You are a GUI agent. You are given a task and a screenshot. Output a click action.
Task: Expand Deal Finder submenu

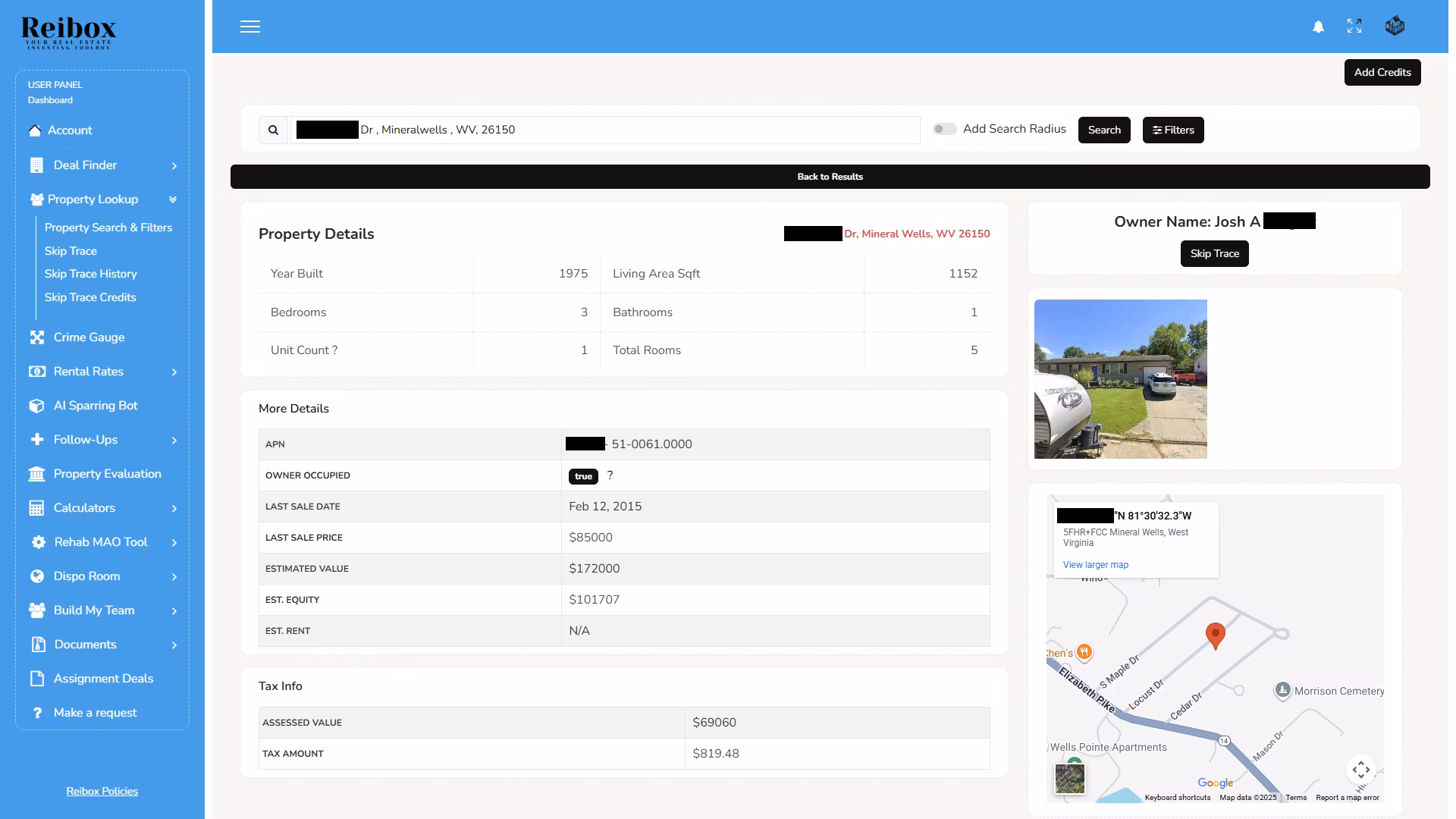tap(174, 165)
